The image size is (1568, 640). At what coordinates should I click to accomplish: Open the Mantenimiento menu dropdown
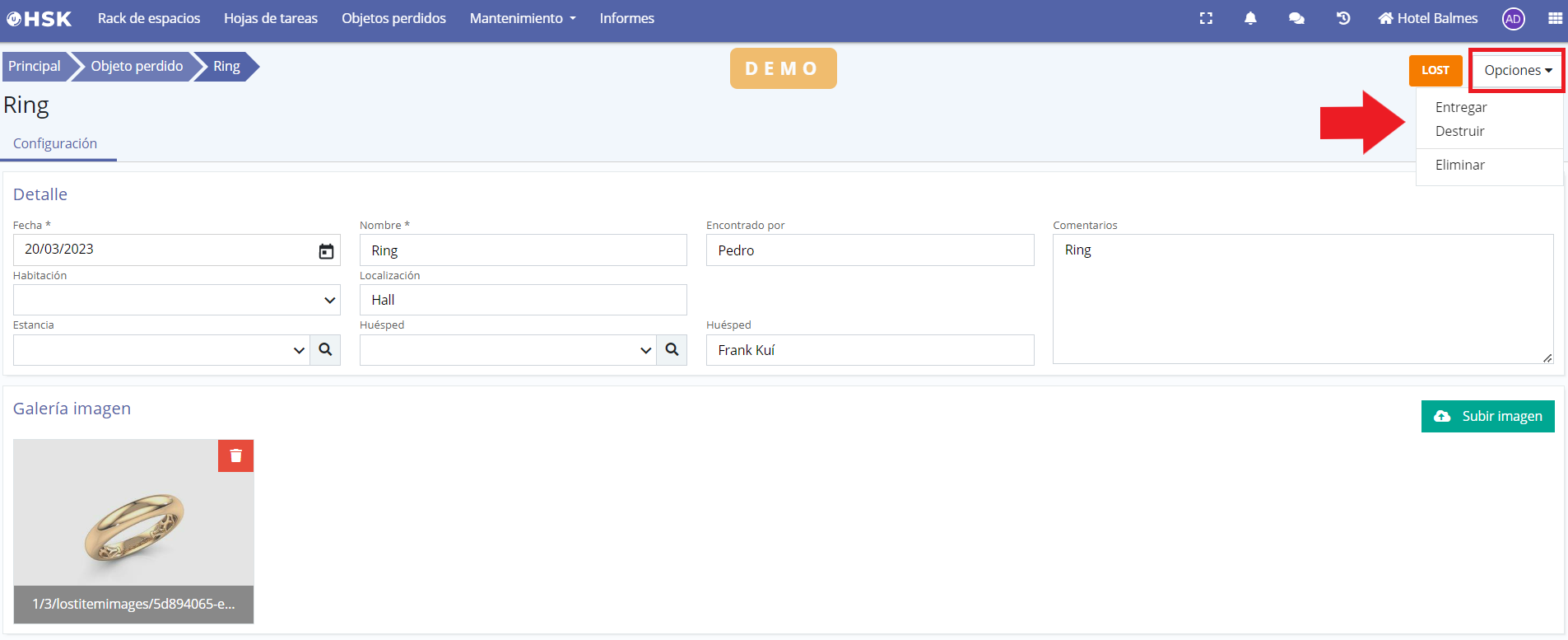point(523,18)
